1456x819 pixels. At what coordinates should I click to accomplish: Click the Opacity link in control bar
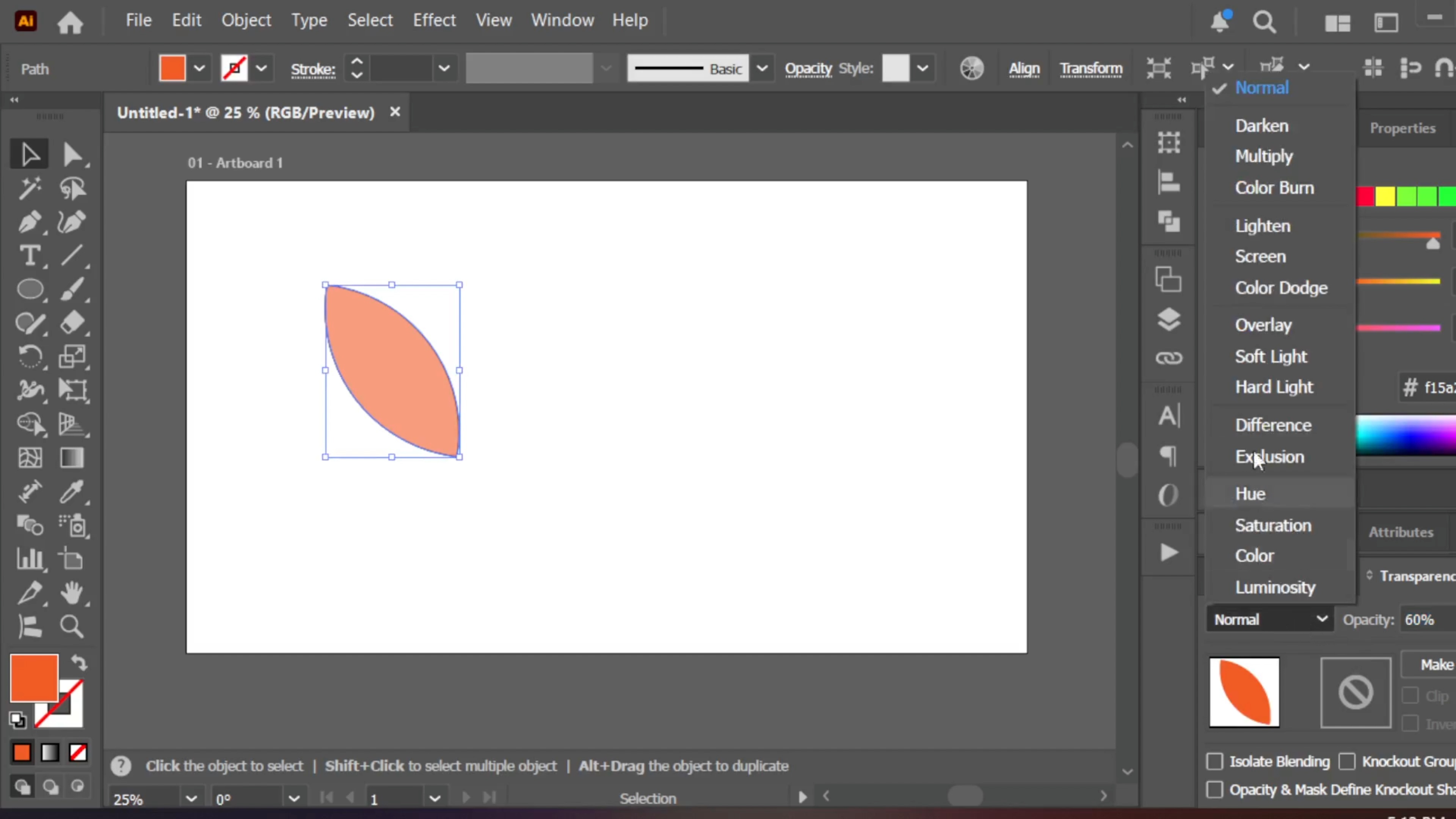[808, 69]
